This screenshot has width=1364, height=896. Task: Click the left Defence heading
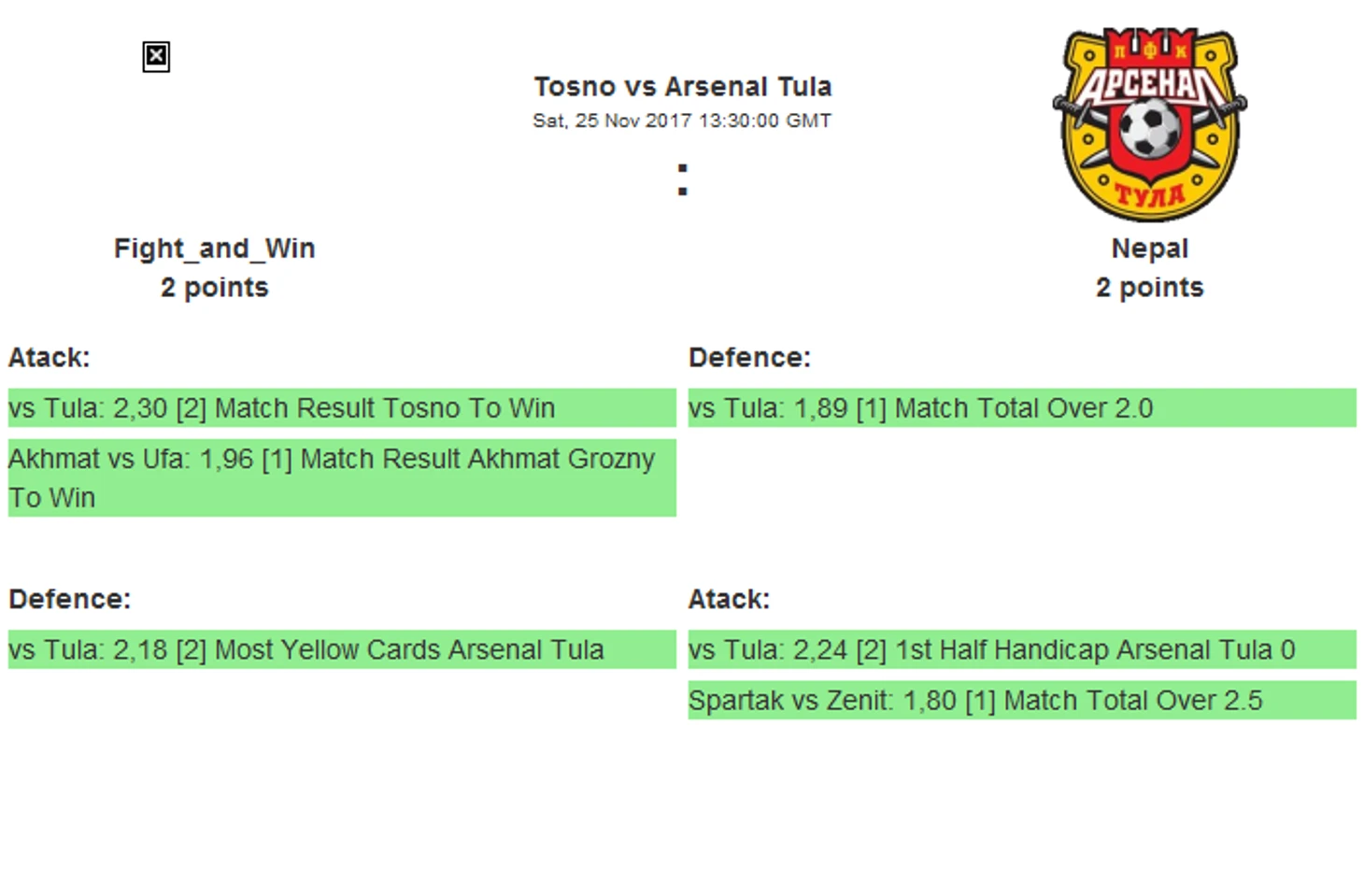70,599
